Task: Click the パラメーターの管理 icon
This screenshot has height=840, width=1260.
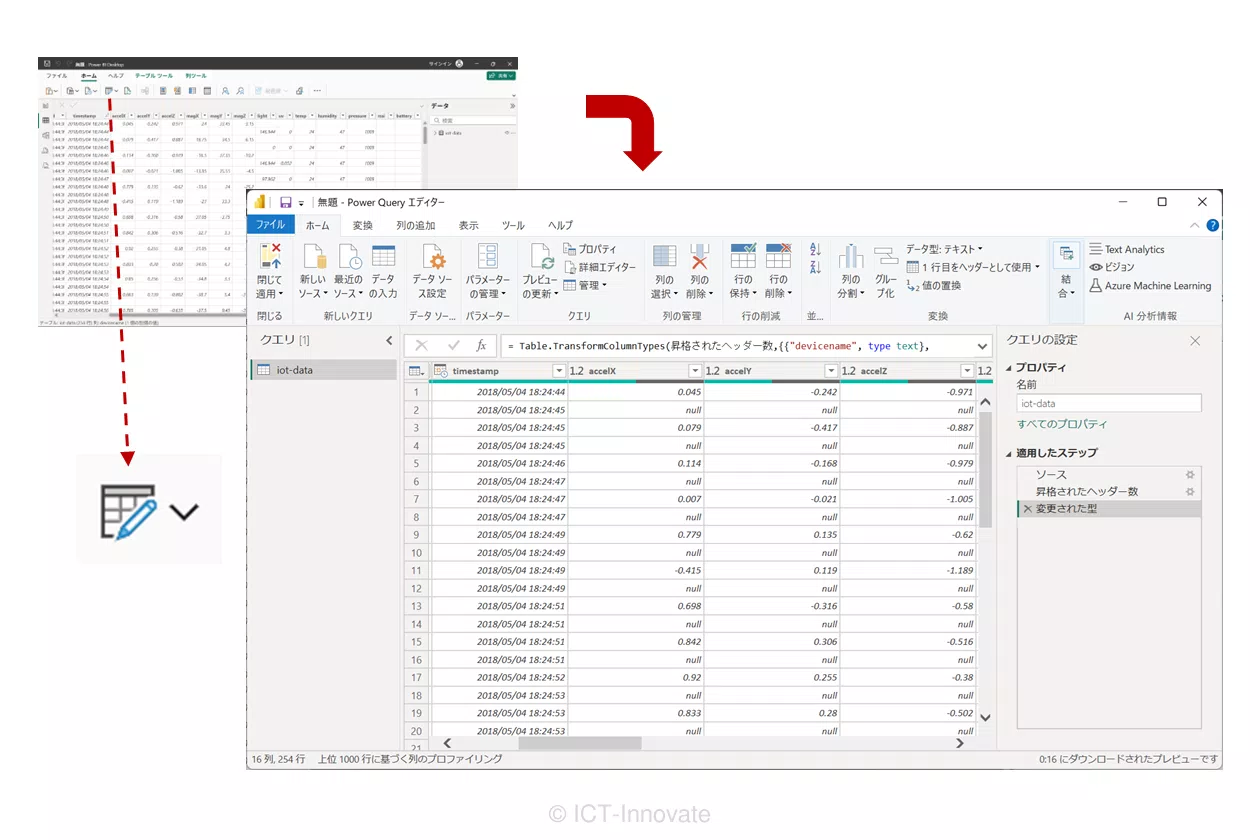Action: pyautogui.click(x=488, y=256)
